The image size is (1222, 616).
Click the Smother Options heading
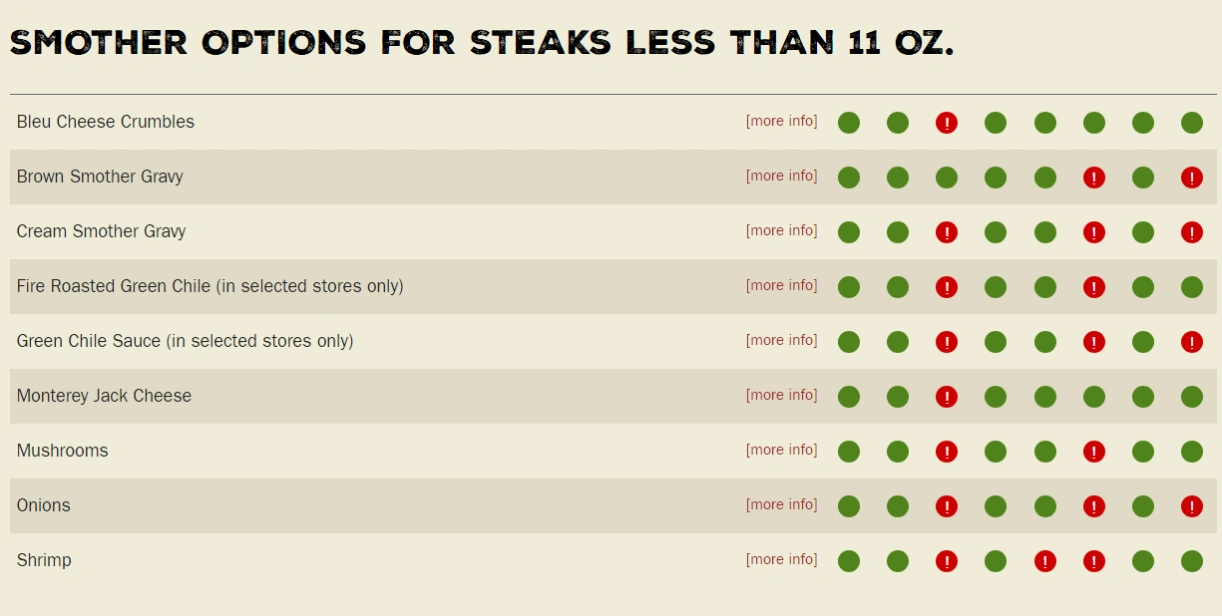tap(481, 43)
